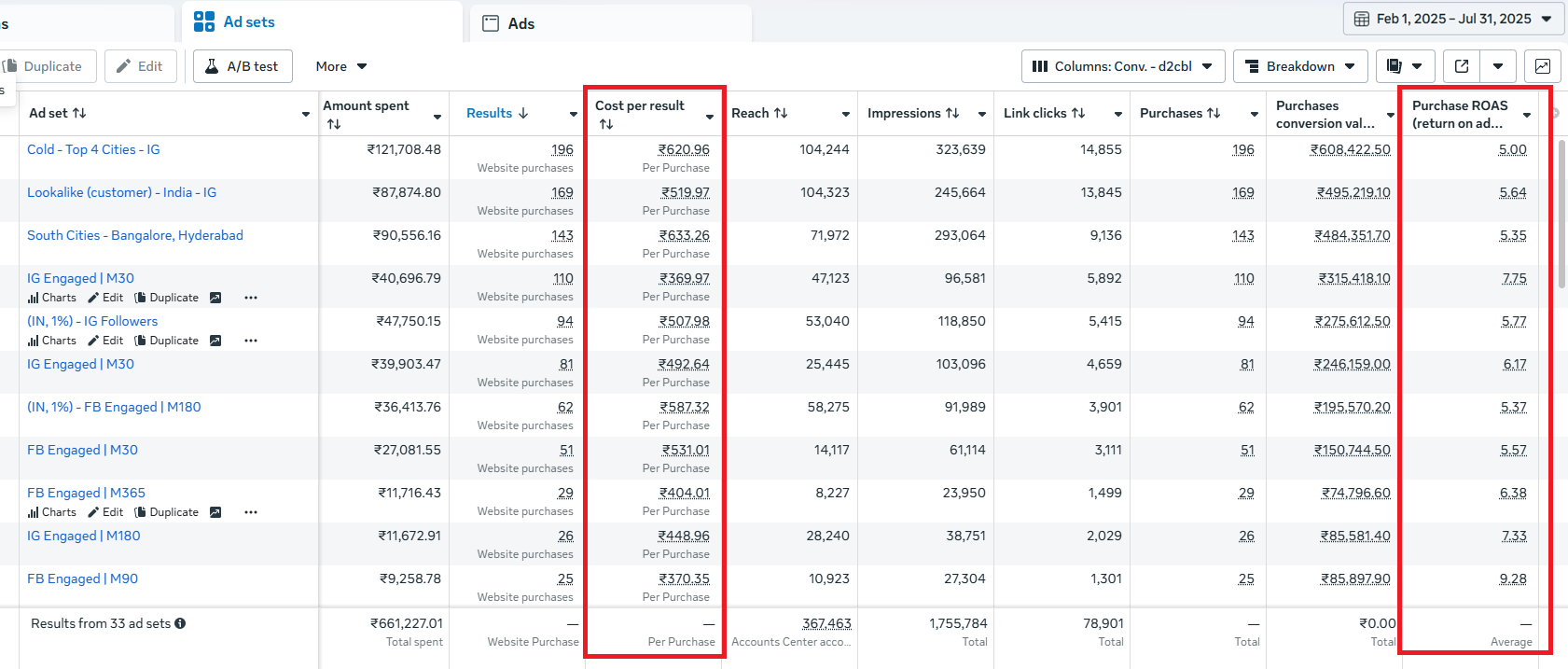Click the Edit pencil under FB Engaged | M365
Screen dimensions: 1568x669
pos(105,512)
